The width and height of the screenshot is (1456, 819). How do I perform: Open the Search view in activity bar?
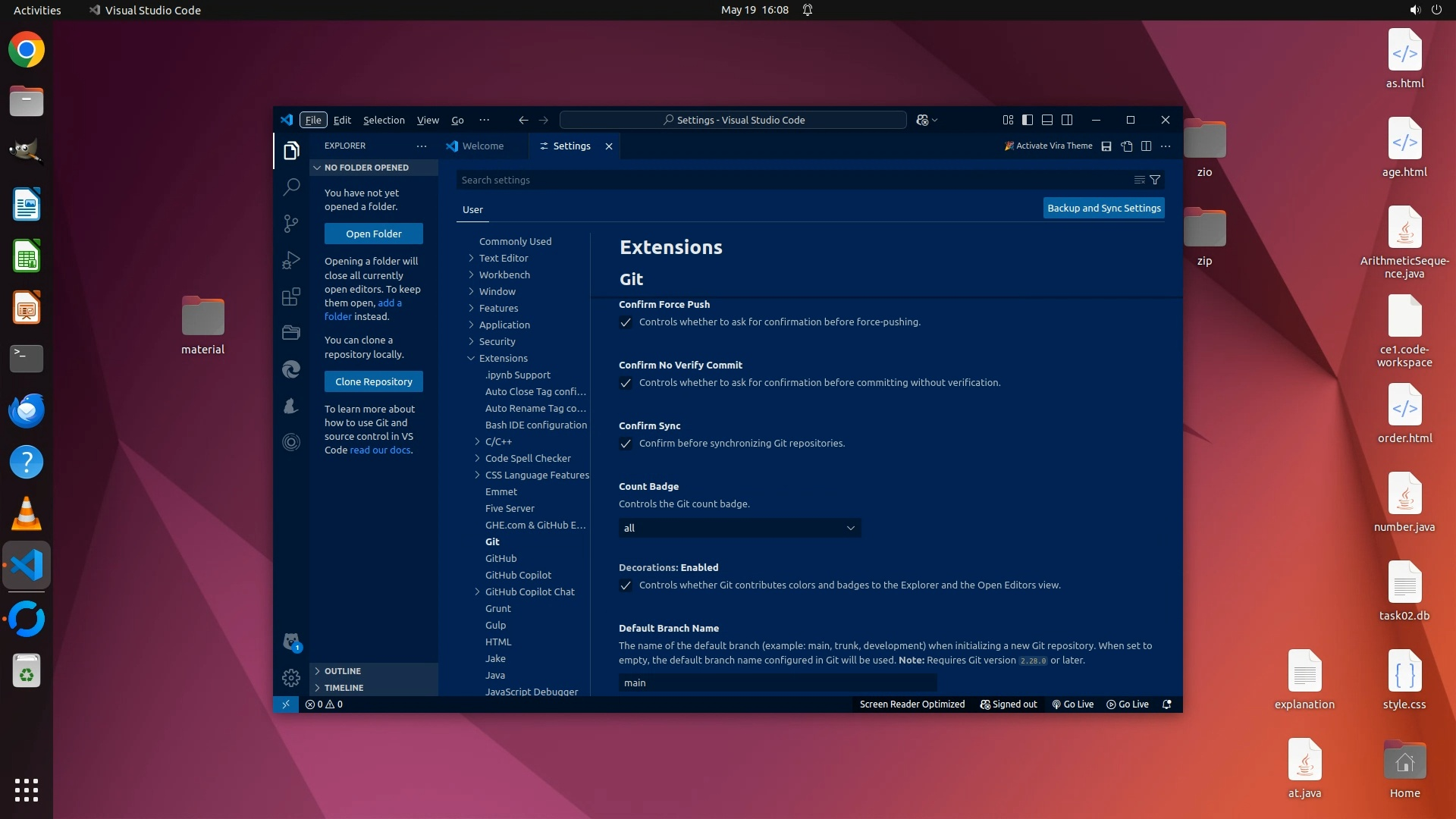[291, 187]
